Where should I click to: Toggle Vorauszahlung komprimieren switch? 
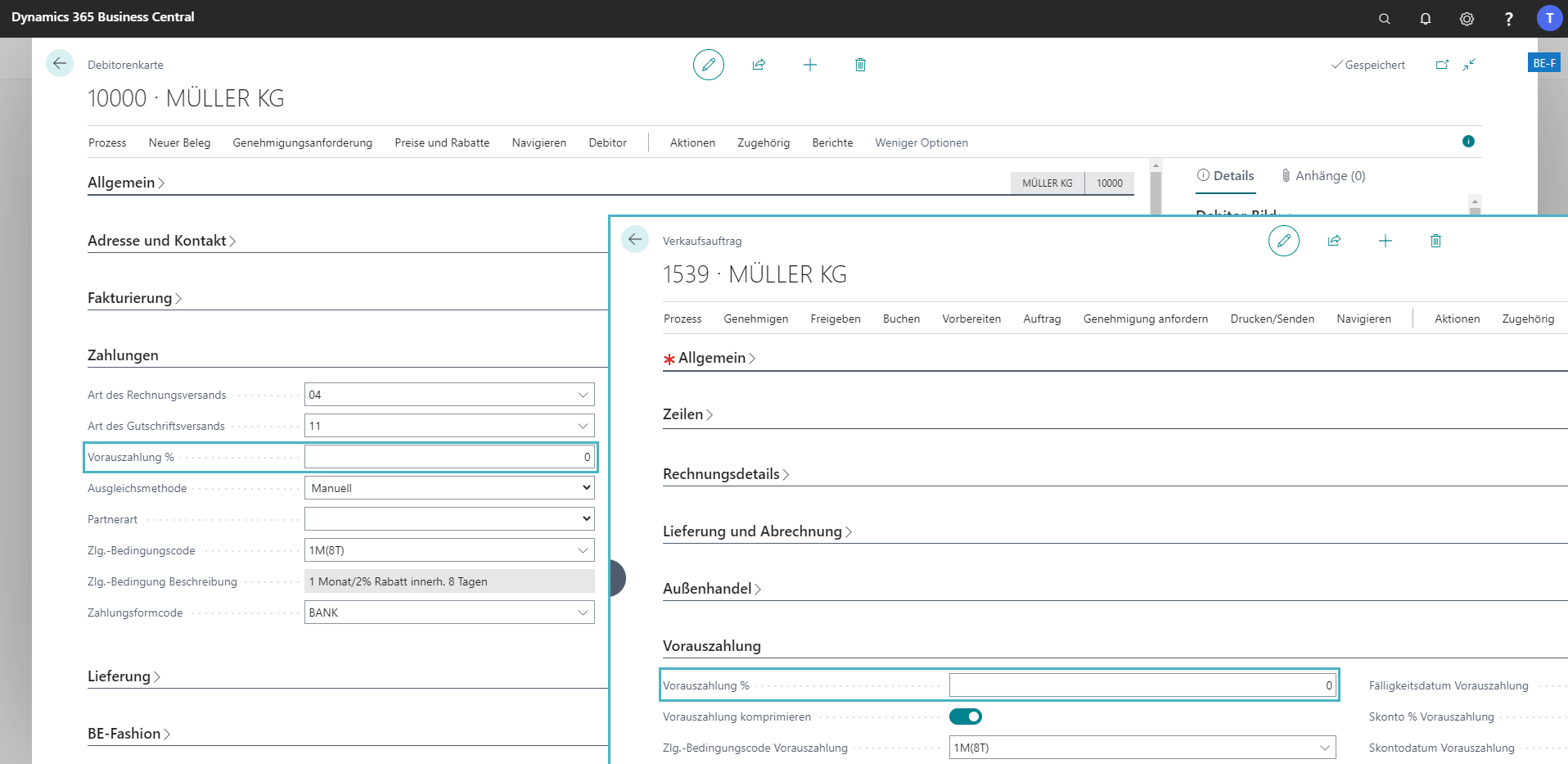965,717
